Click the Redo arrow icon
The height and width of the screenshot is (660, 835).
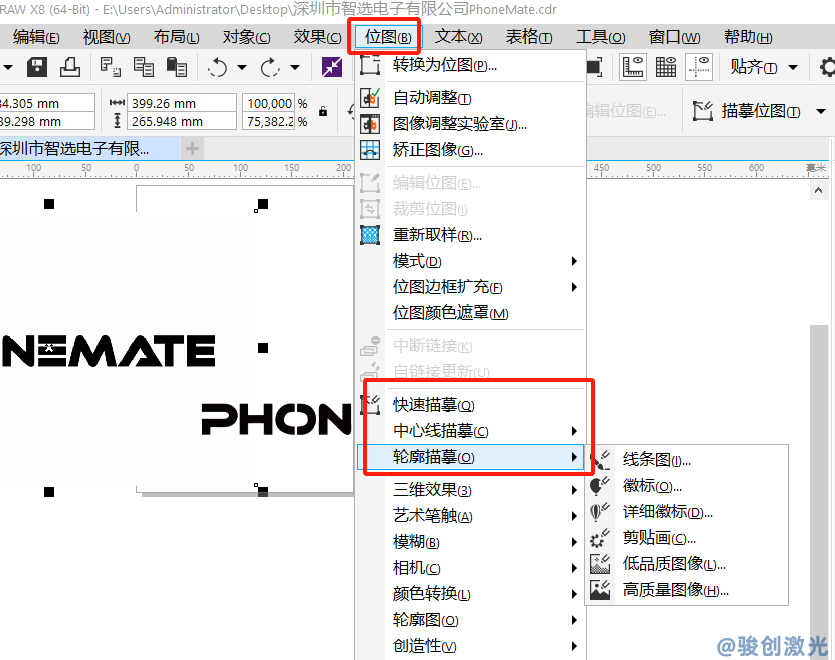270,67
